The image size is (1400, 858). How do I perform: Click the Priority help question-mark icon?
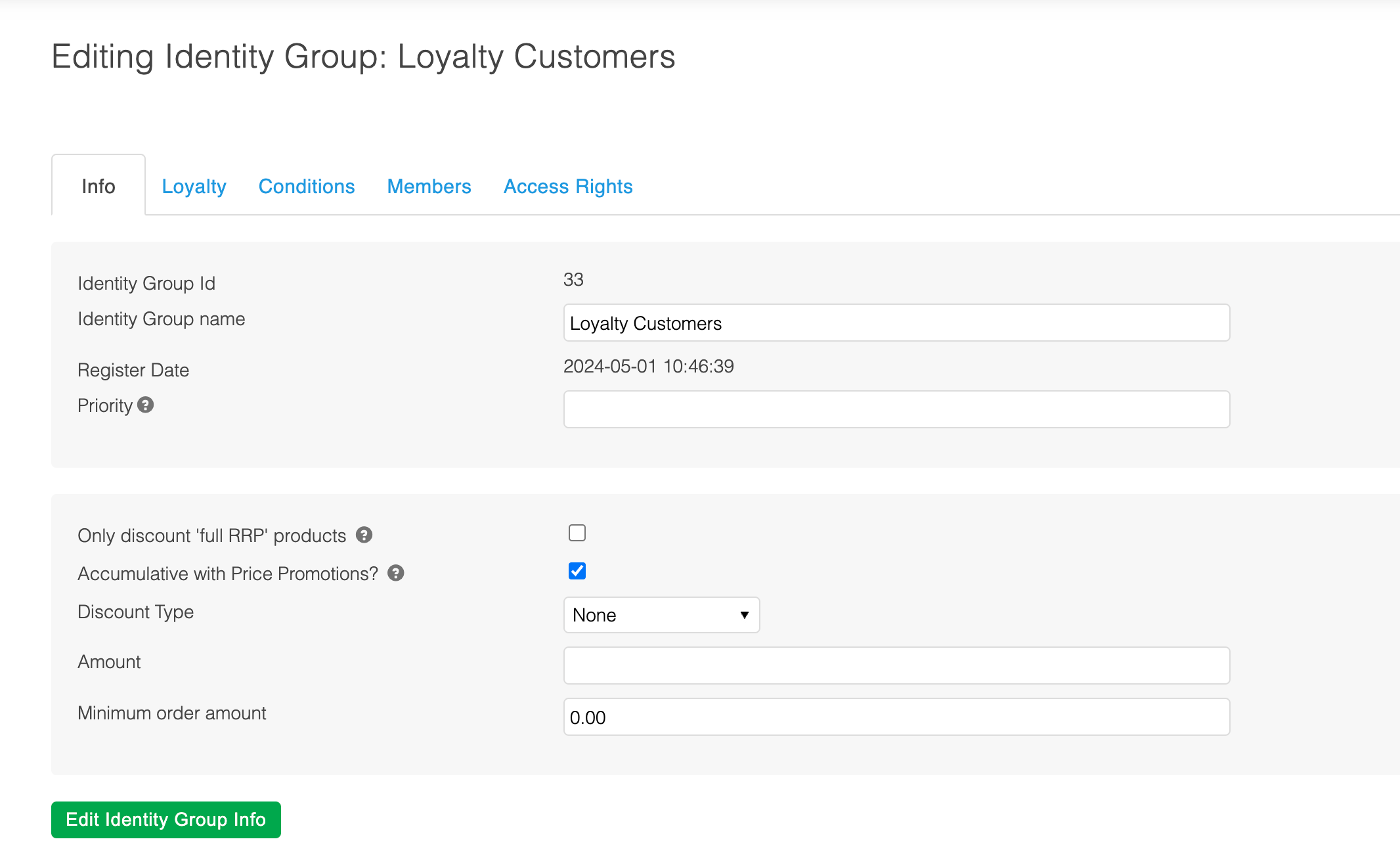click(x=146, y=405)
